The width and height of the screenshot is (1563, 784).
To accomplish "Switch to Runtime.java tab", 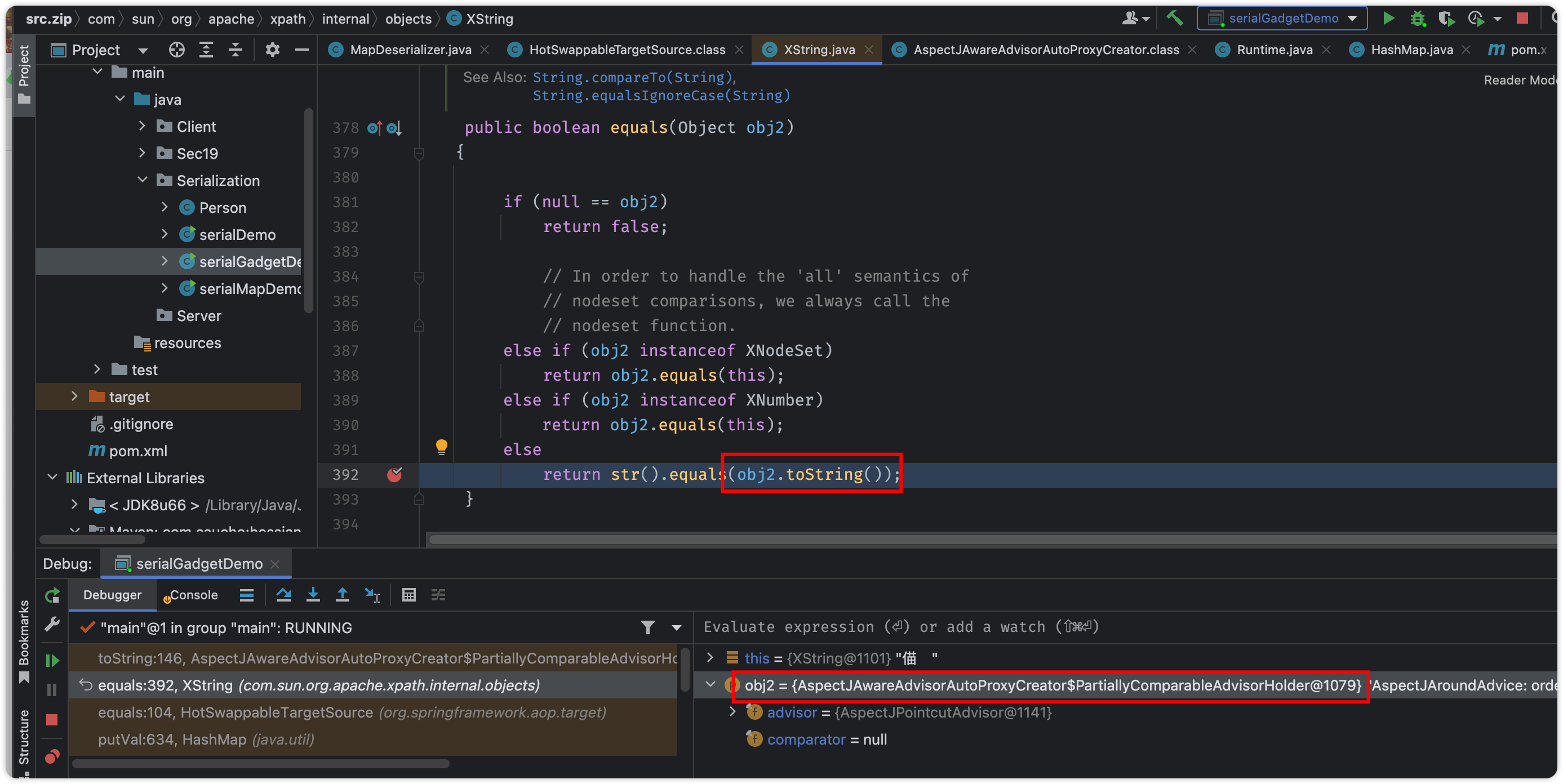I will click(x=1274, y=50).
